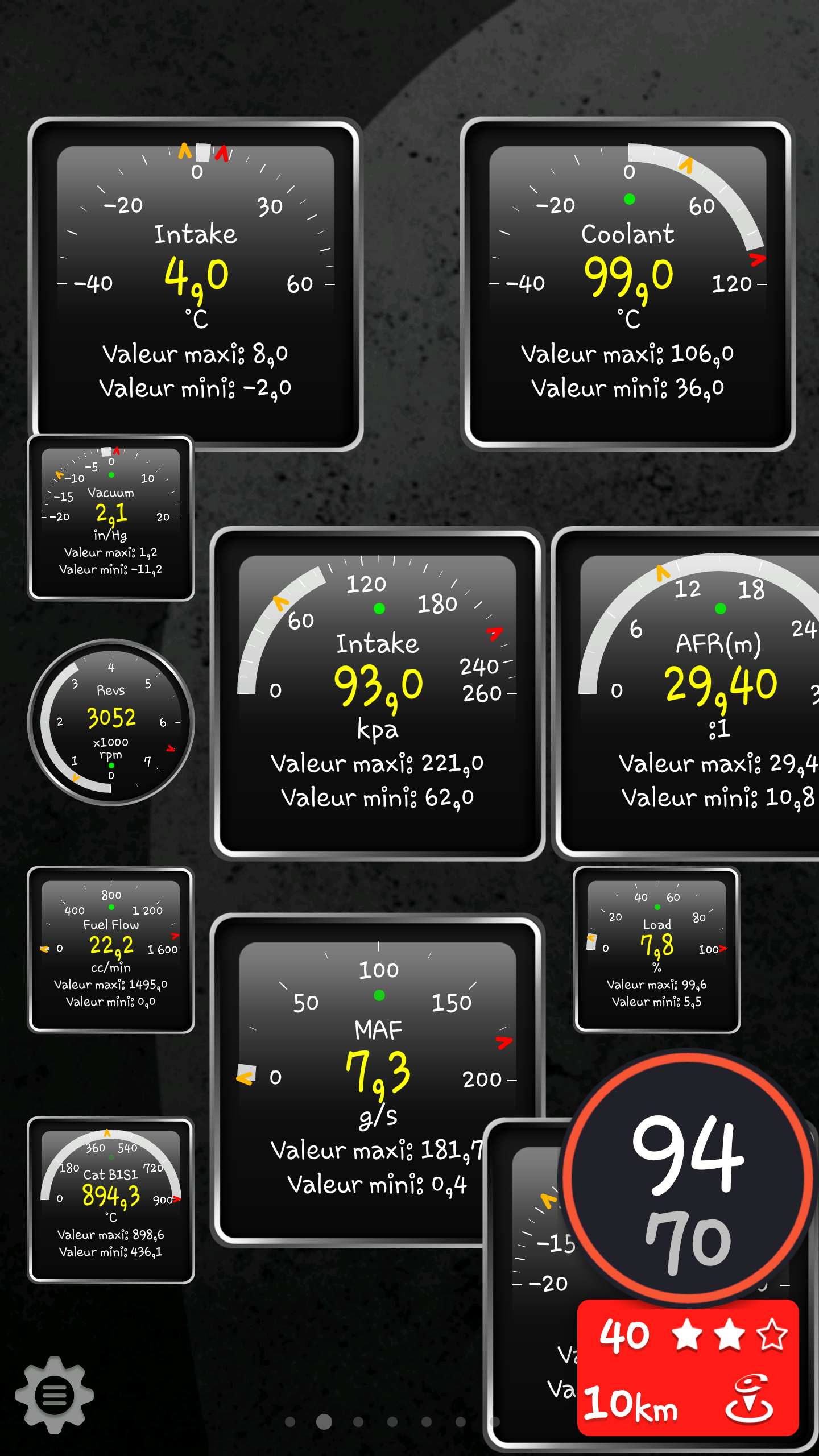Tap the small Vacuum in/Hg gauge
Image resolution: width=819 pixels, height=1456 pixels.
[111, 518]
